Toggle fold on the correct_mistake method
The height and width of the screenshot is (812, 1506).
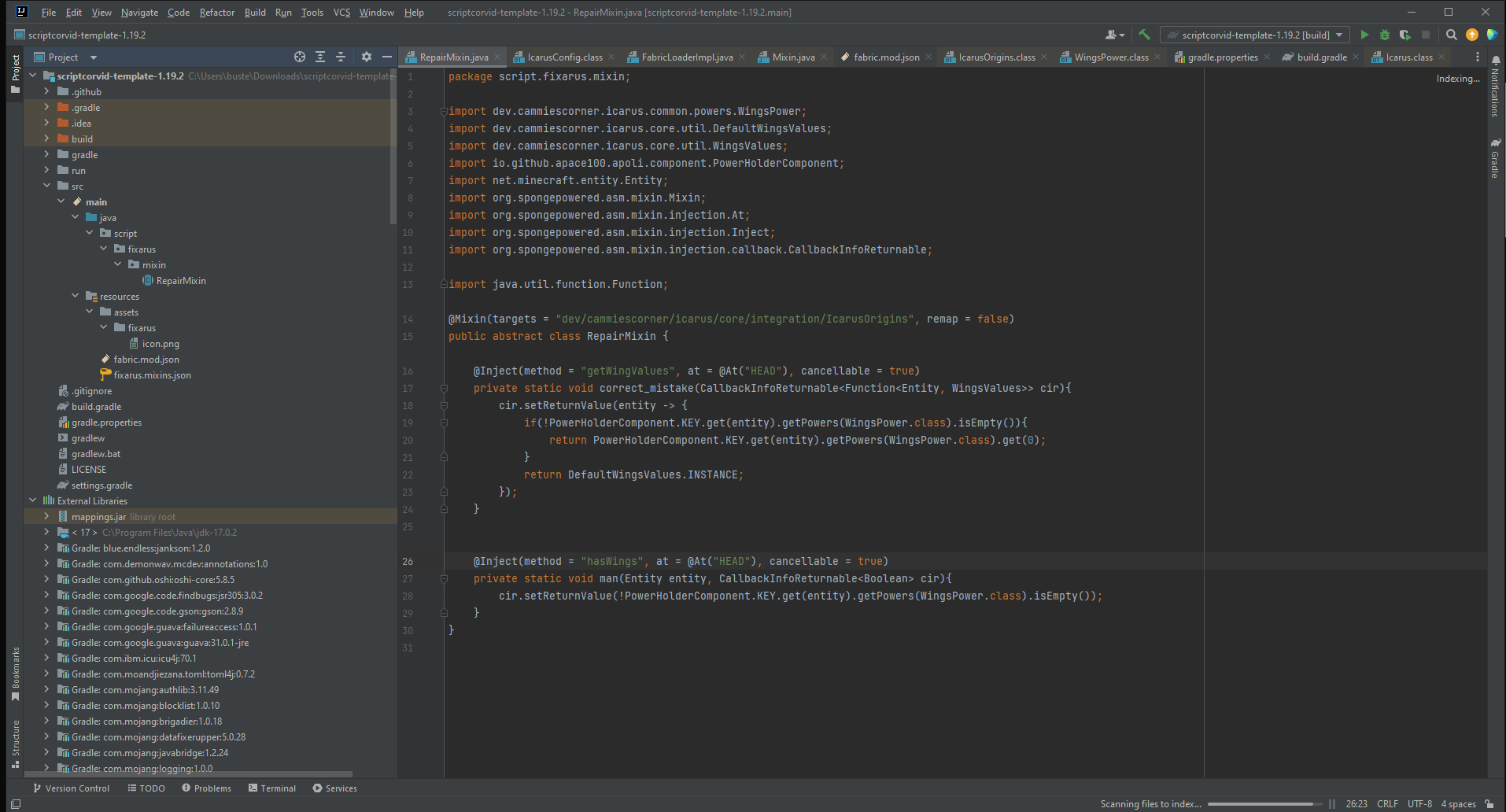pos(444,388)
